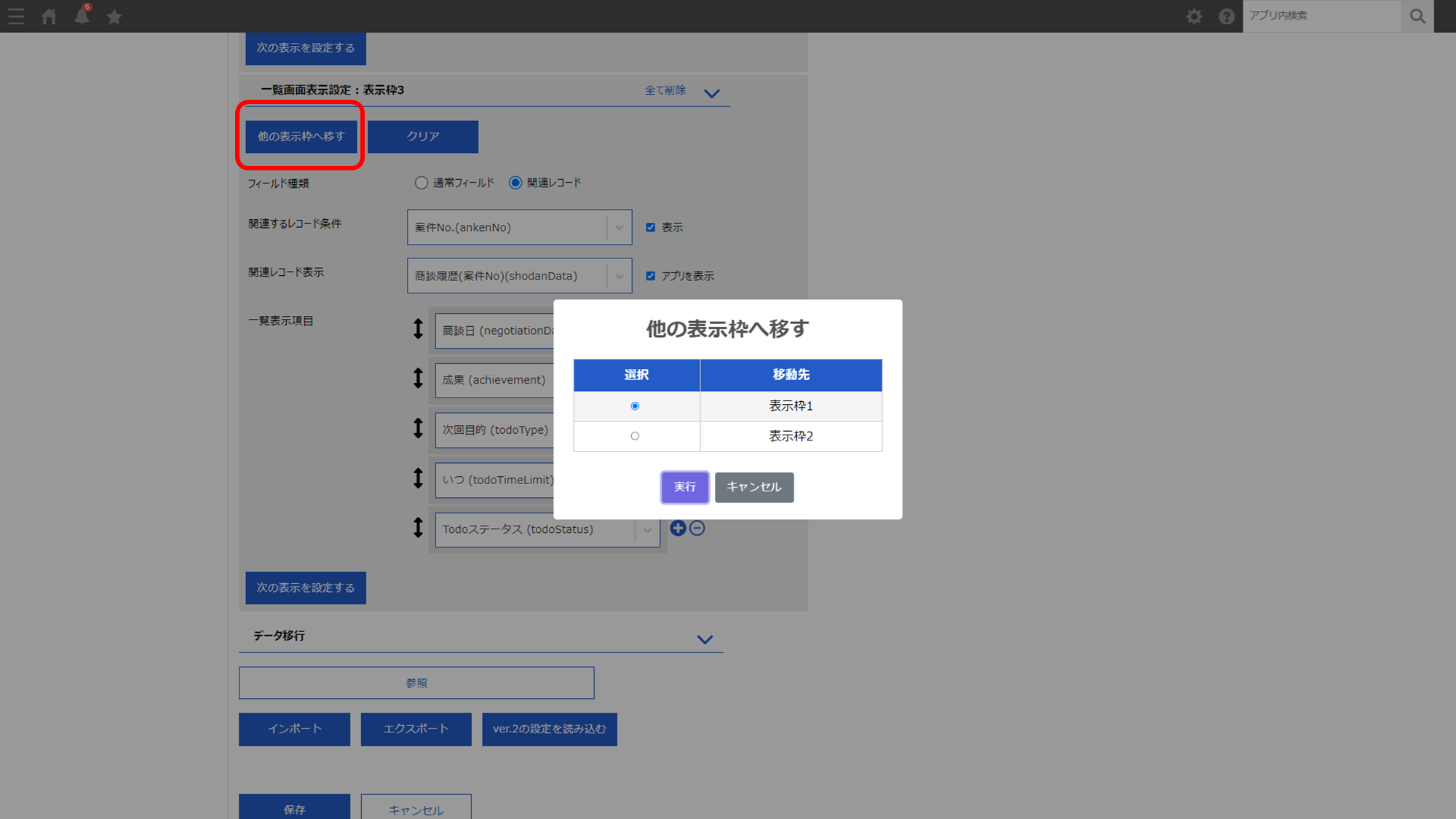The image size is (1456, 819).
Task: Go to home via house icon
Action: [x=49, y=16]
